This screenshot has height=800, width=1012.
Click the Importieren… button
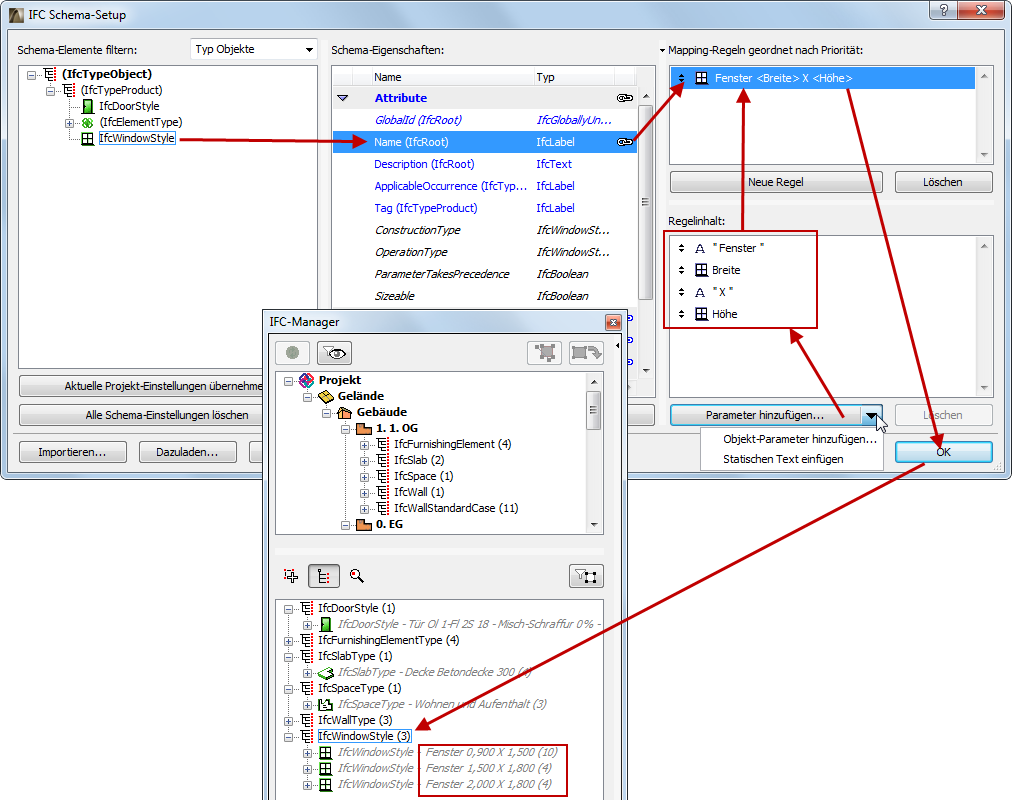pyautogui.click(x=72, y=452)
